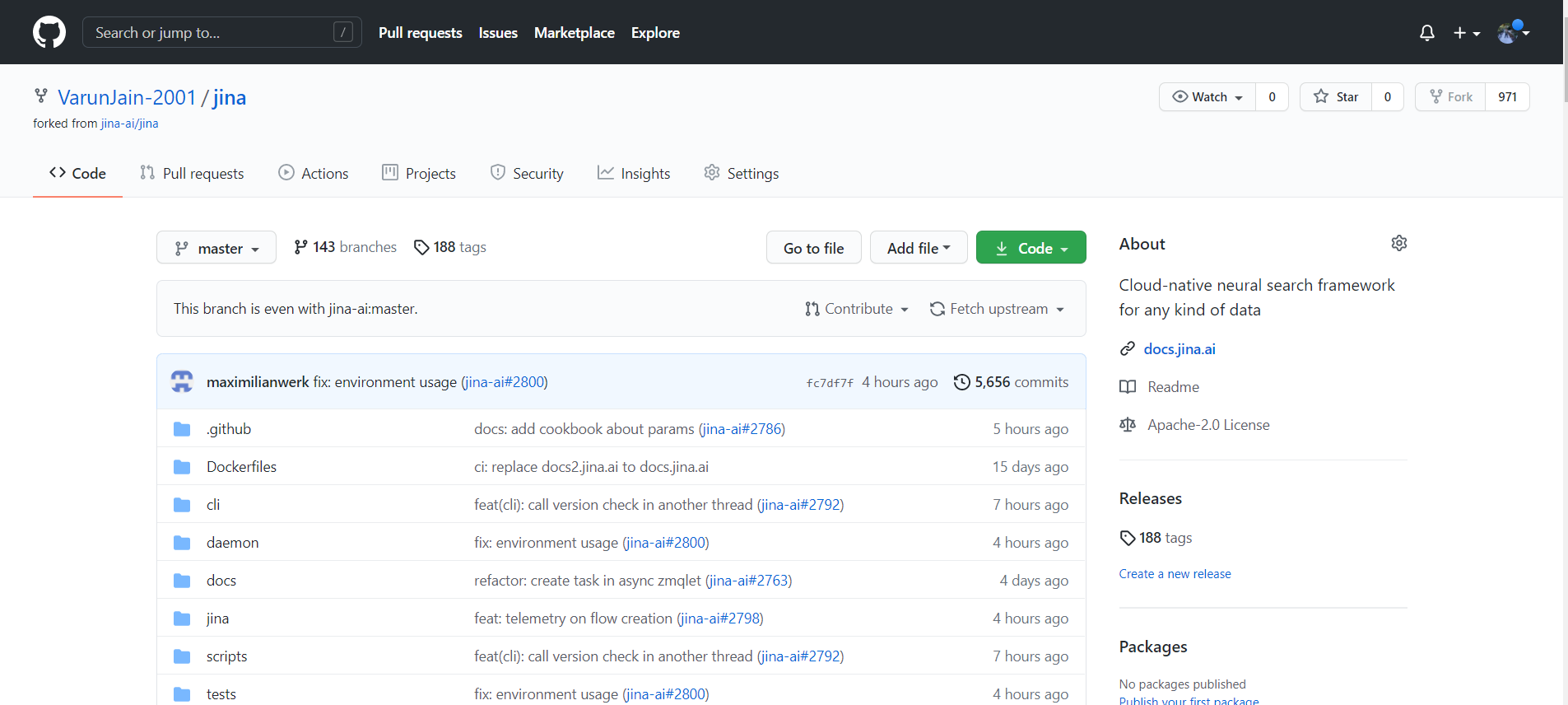Open the docs.jina.ai website link
The height and width of the screenshot is (705, 1568).
pos(1179,349)
